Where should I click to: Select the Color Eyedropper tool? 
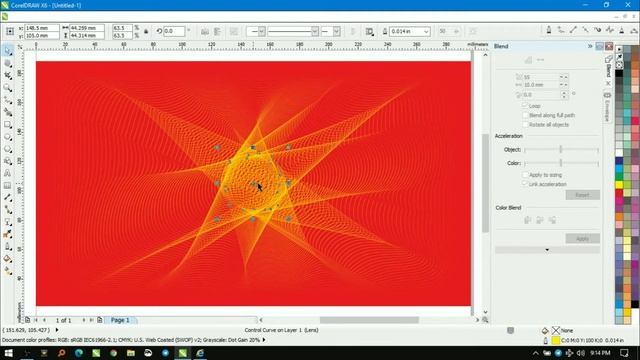click(x=8, y=234)
